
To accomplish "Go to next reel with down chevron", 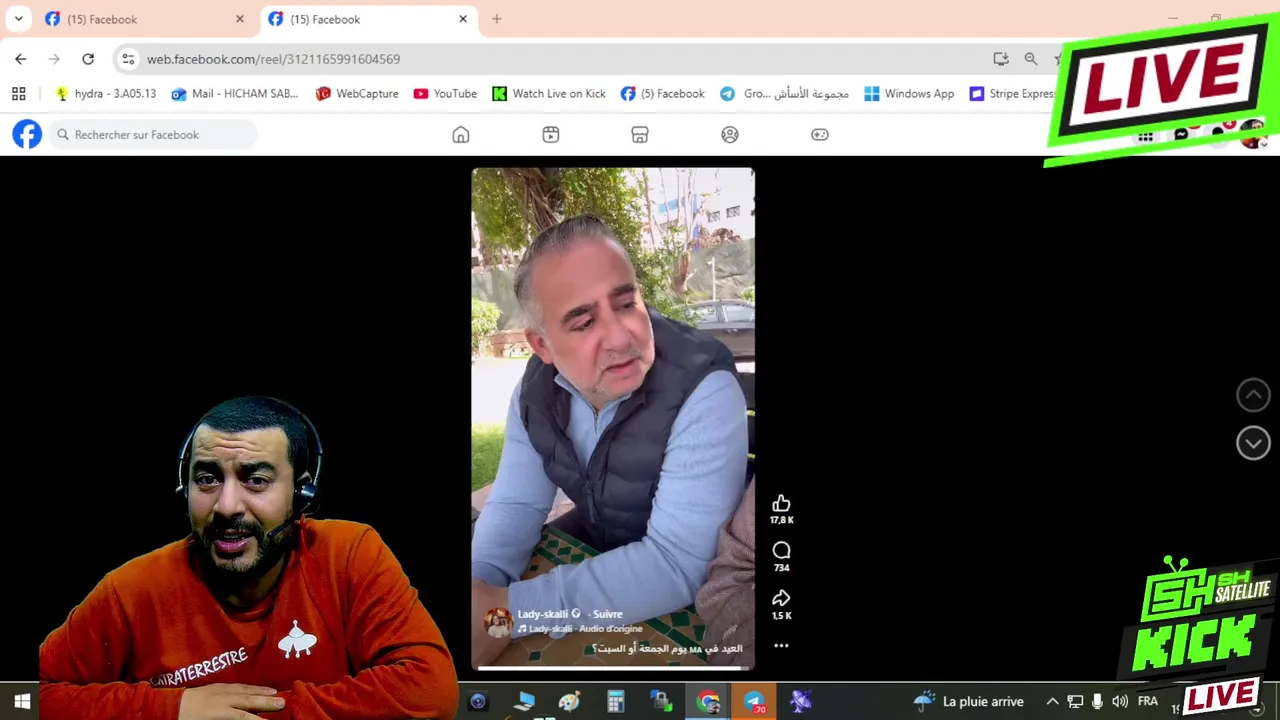I will pos(1253,443).
